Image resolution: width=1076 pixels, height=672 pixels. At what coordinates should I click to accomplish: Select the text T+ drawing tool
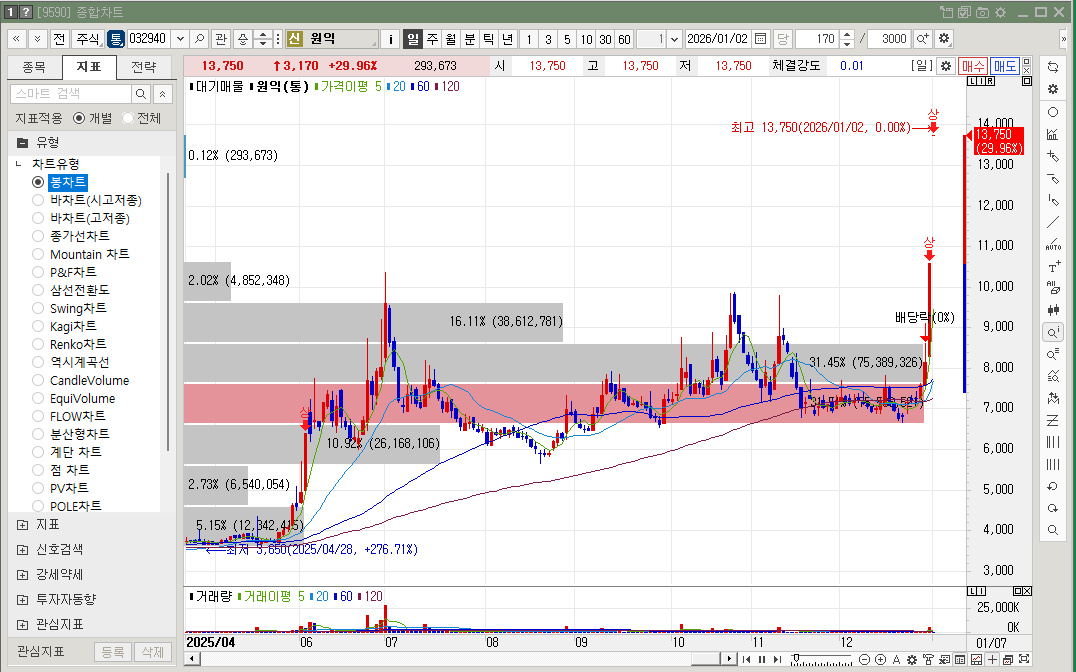coord(1053,267)
